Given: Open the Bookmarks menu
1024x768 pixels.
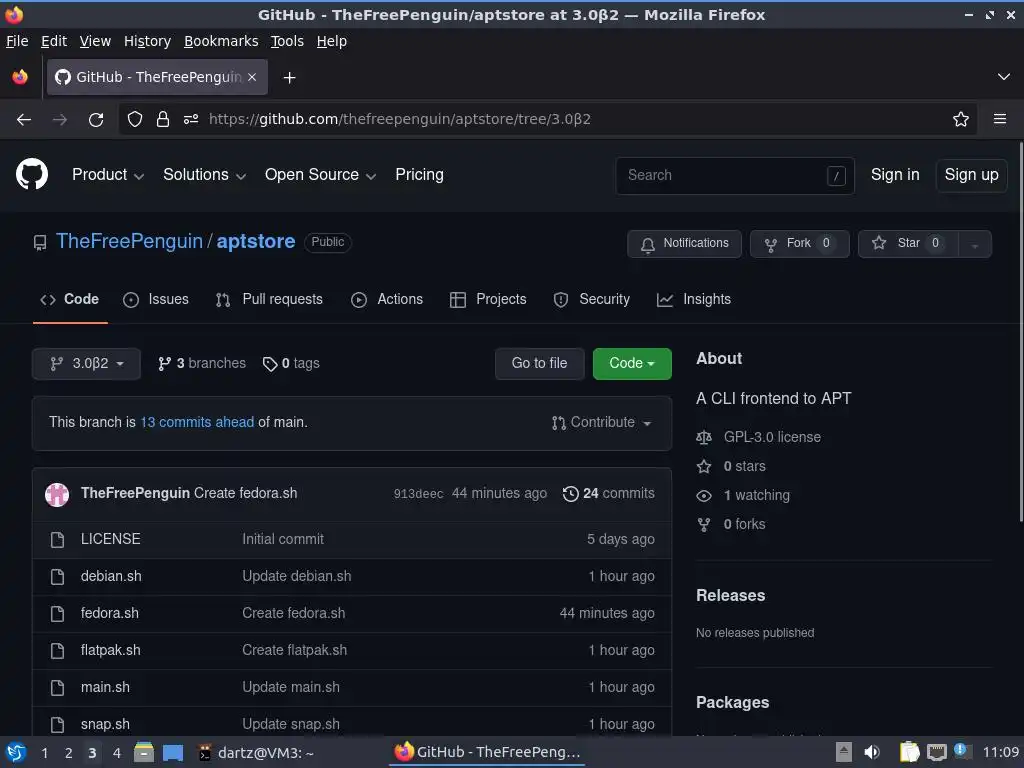Looking at the screenshot, I should (221, 41).
